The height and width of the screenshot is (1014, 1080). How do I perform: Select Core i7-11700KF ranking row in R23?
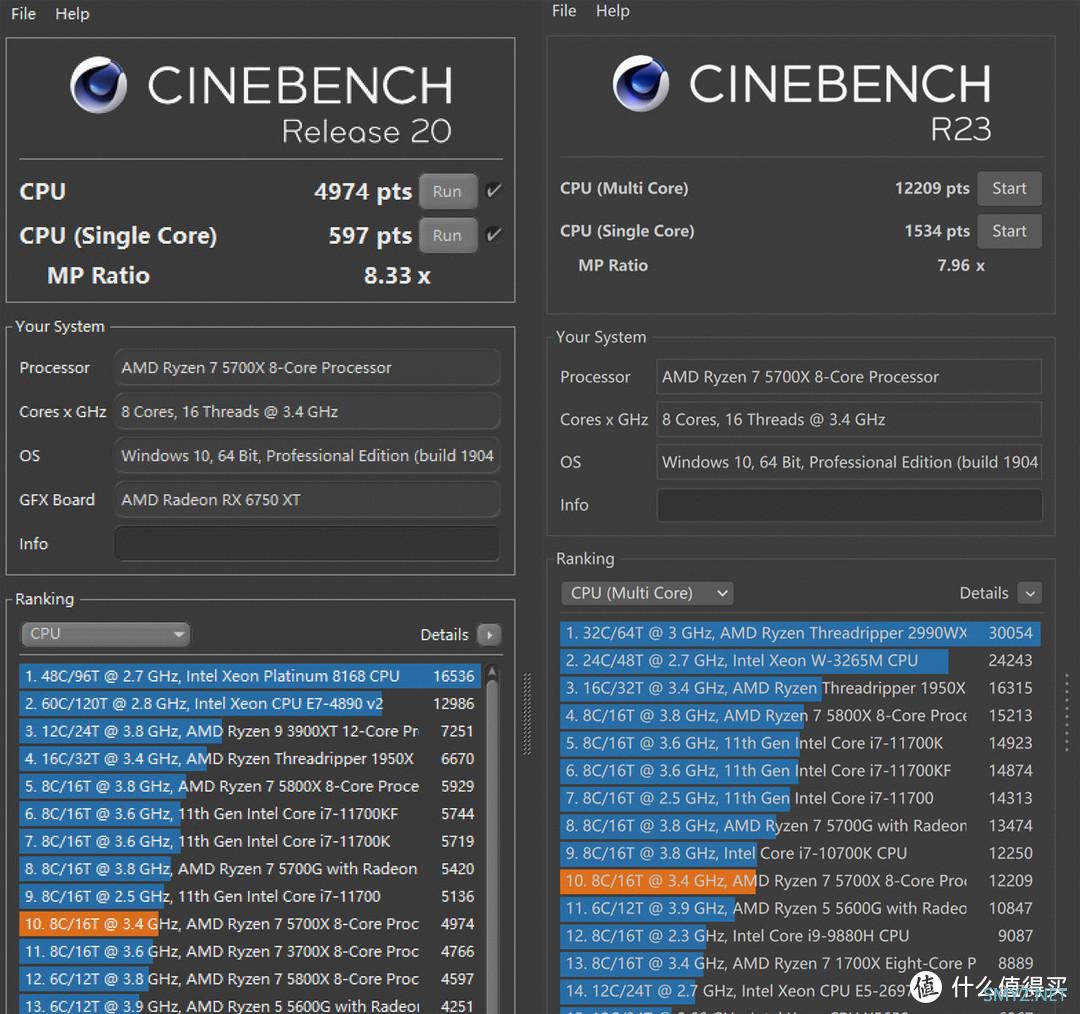coord(800,771)
